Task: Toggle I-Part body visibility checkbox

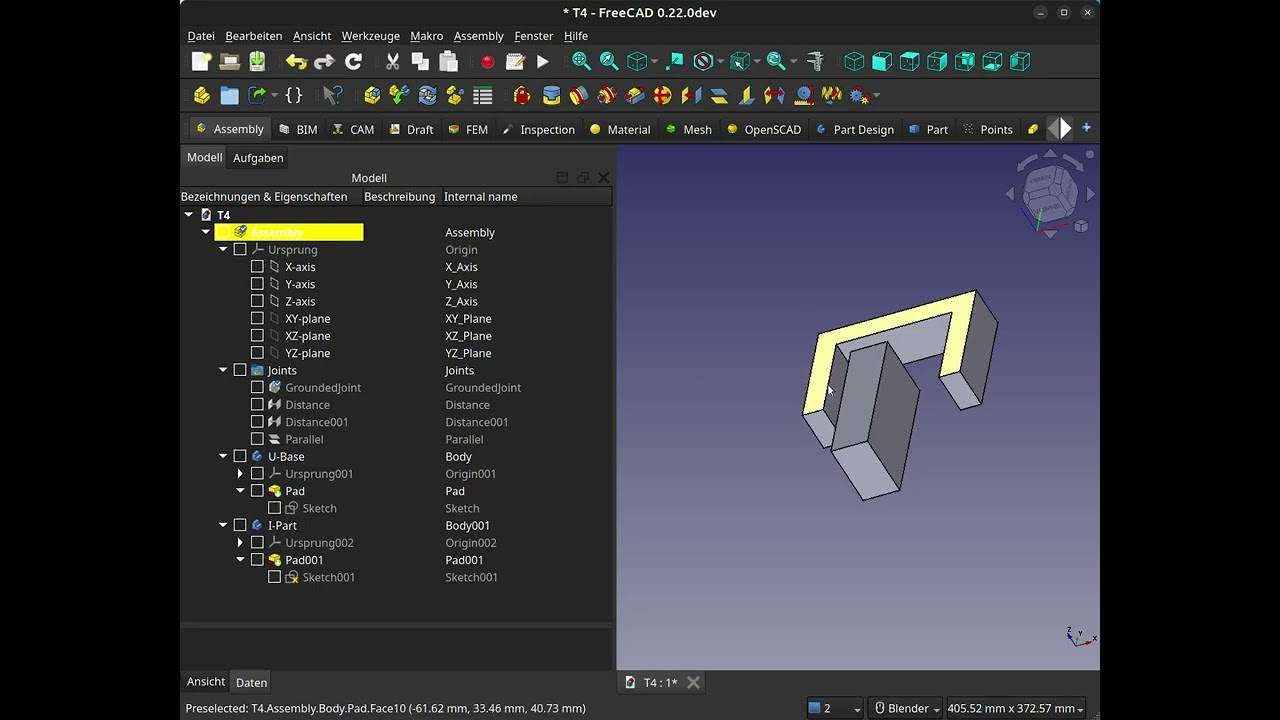Action: (240, 526)
